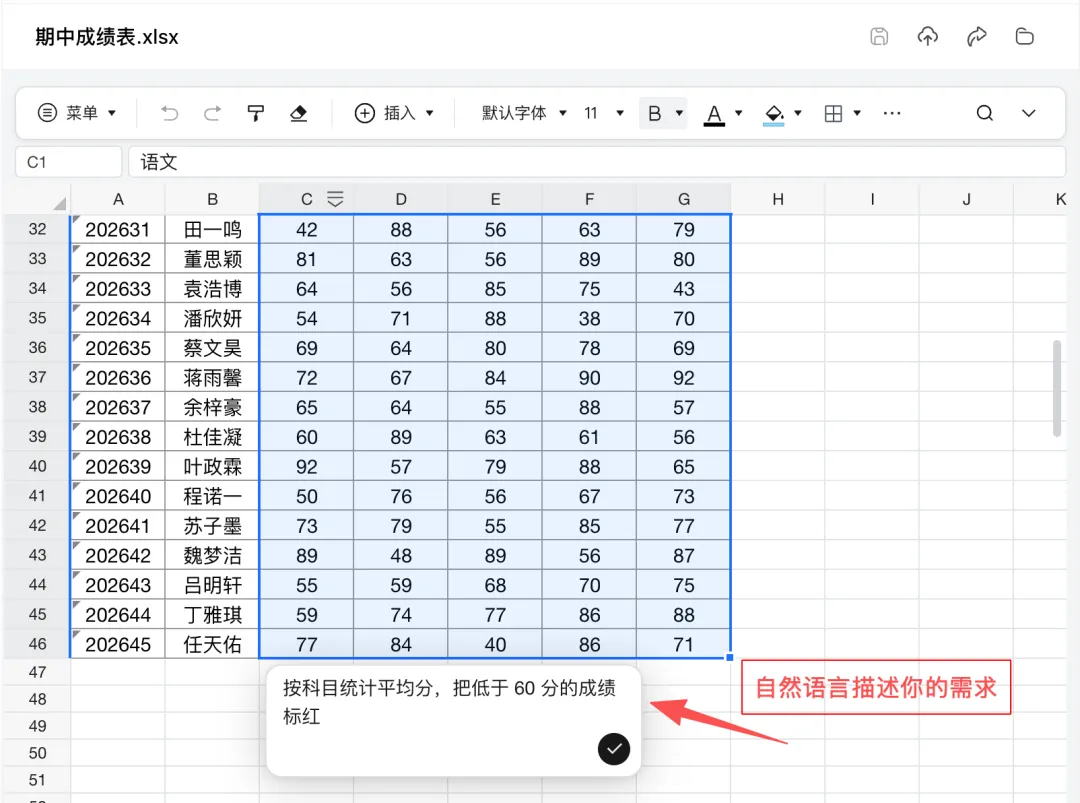Click the name cell 苏子墨
The width and height of the screenshot is (1080, 803).
(212, 525)
